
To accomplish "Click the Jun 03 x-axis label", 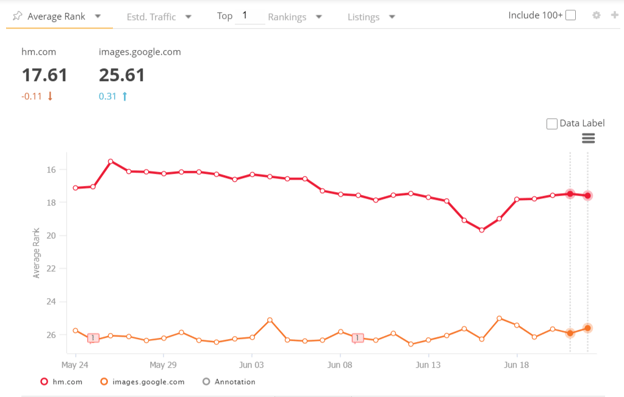I will (252, 365).
